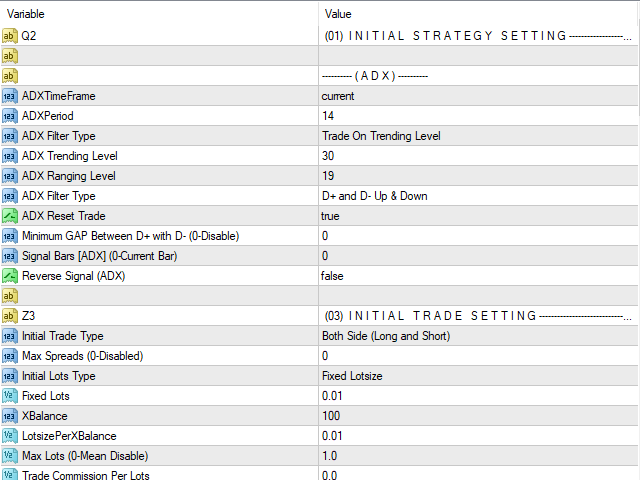Click the double-type icon beside Fixed Lots
This screenshot has width=640, height=480.
pos(10,396)
